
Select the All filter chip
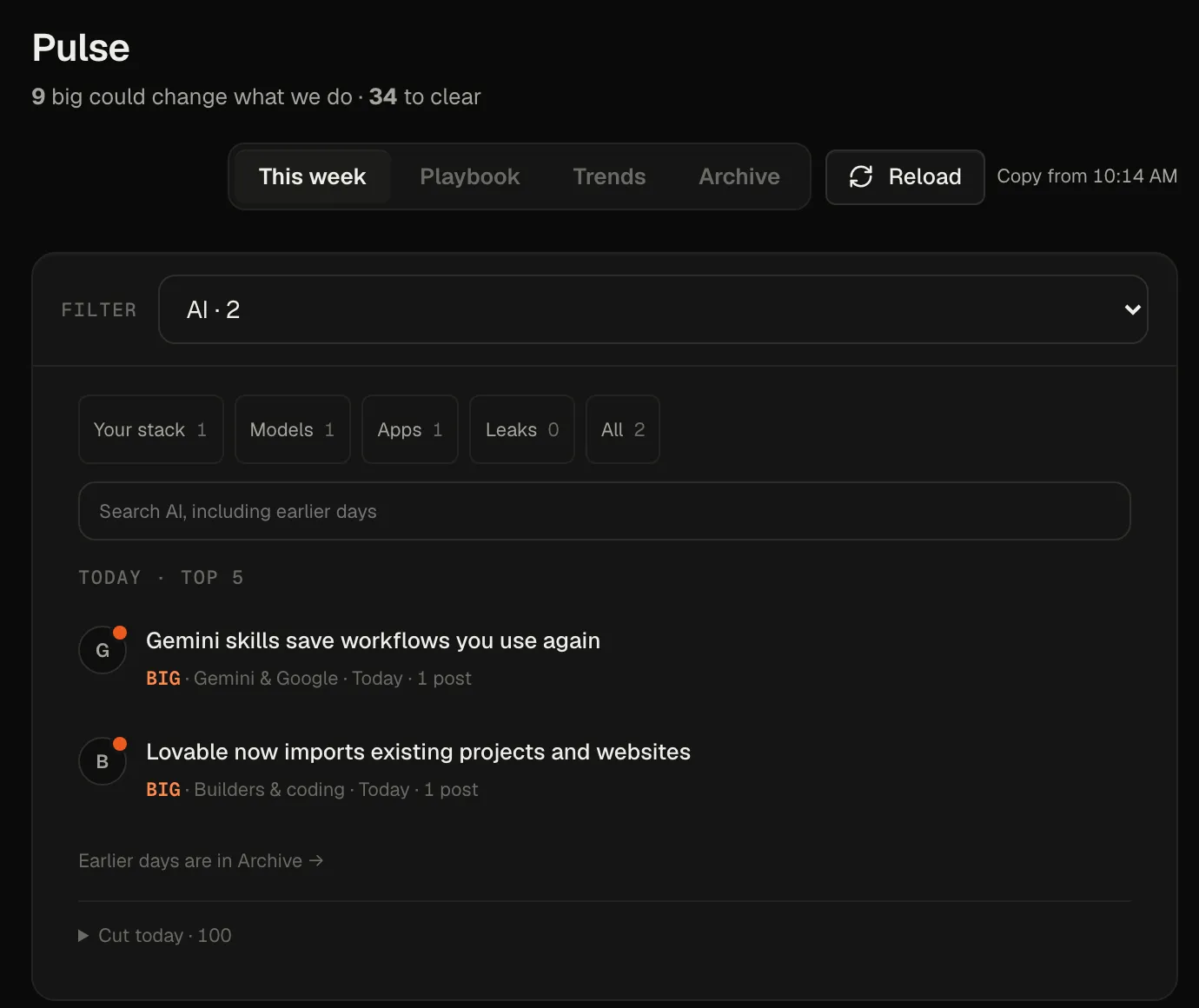623,429
